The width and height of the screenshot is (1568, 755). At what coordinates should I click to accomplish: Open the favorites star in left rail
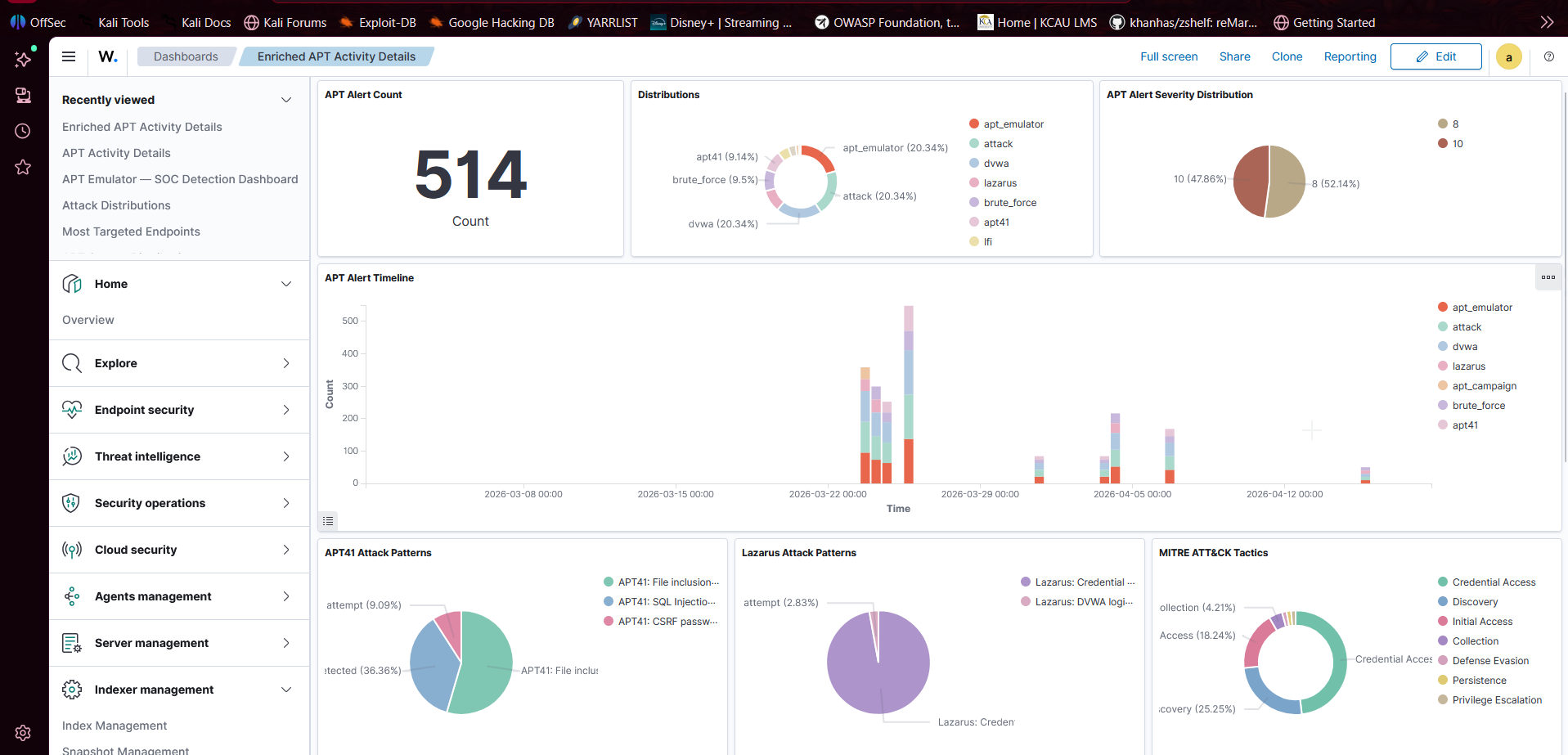pos(23,167)
